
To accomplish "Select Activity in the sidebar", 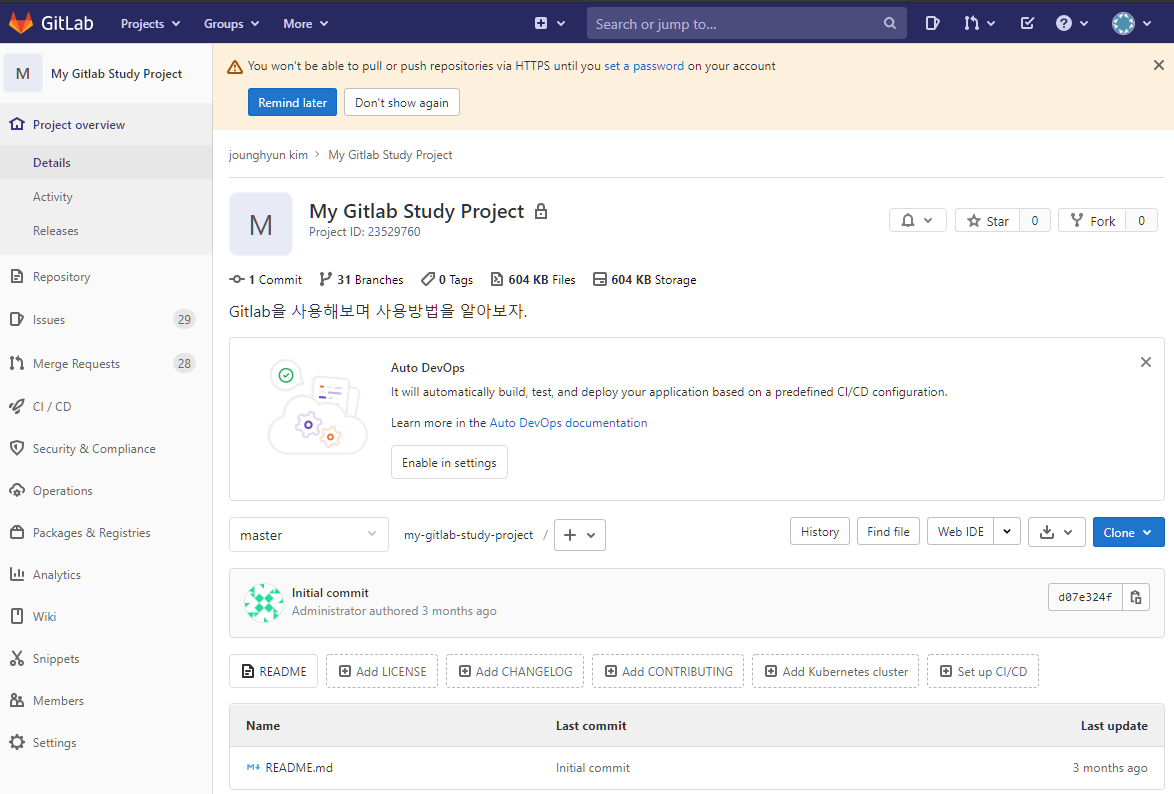I will click(x=52, y=196).
